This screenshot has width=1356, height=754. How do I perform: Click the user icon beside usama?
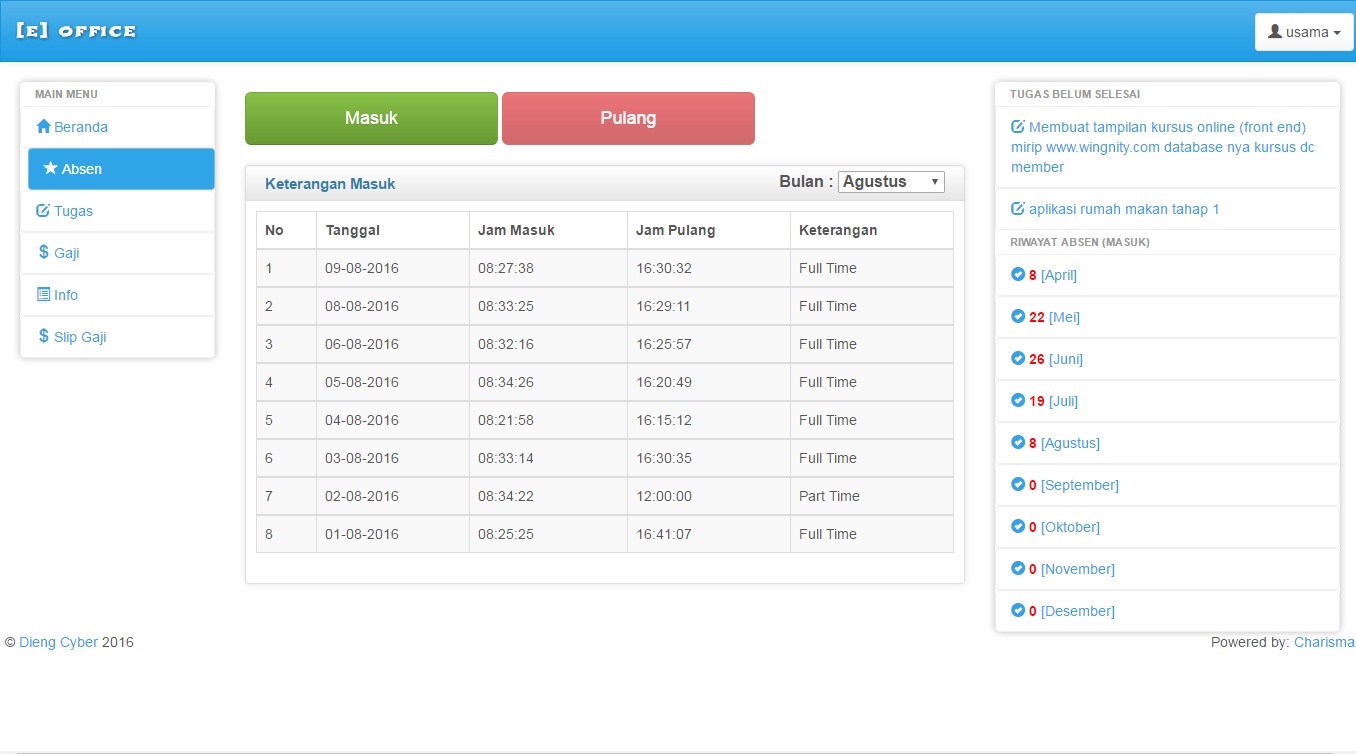1275,32
